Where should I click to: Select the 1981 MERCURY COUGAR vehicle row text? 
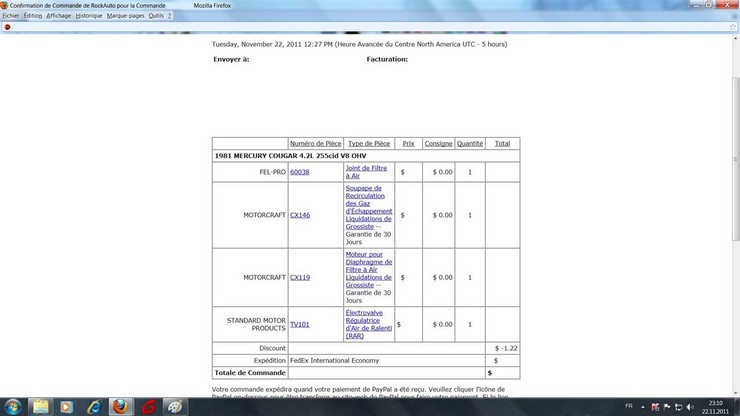click(x=290, y=156)
